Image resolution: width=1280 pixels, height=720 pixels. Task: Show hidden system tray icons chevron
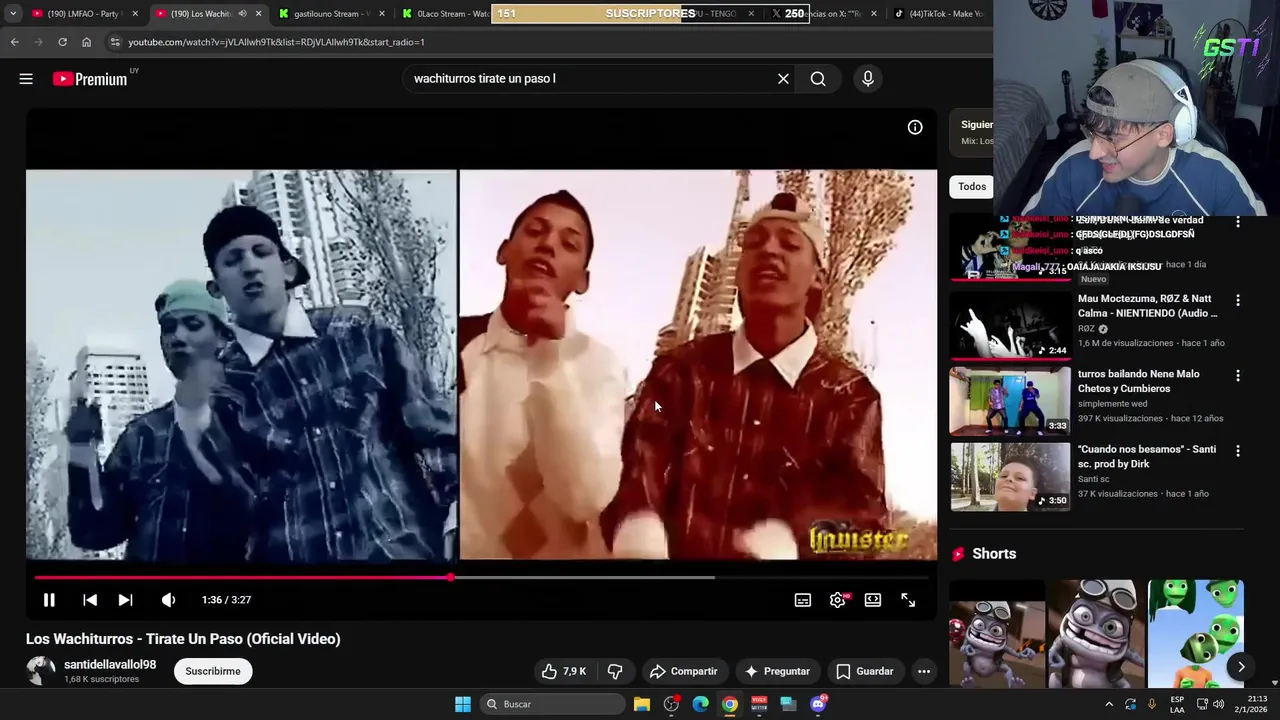tap(1109, 704)
